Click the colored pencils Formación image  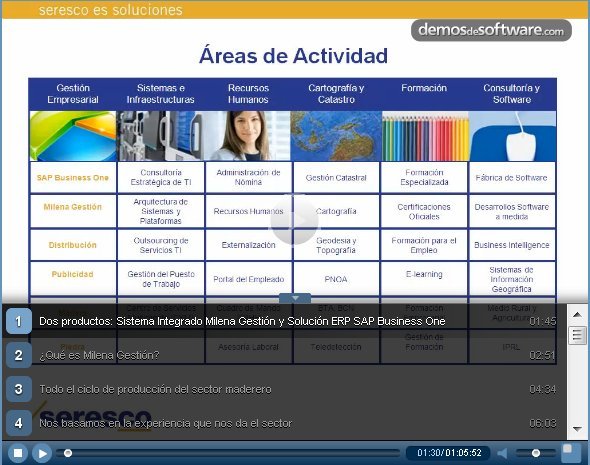coord(425,136)
